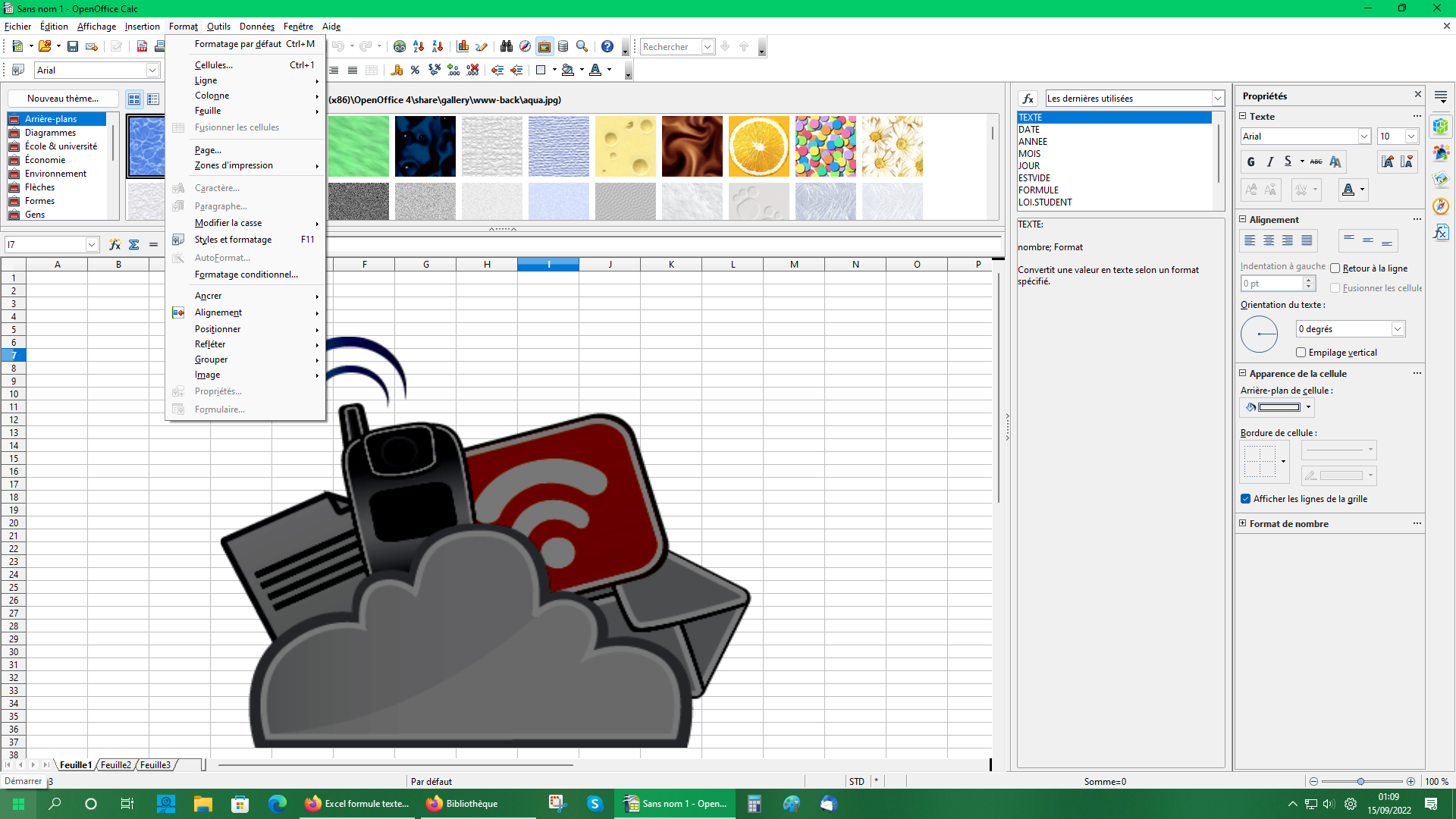Select the DATE function in the list
The image size is (1456, 819).
point(1114,130)
